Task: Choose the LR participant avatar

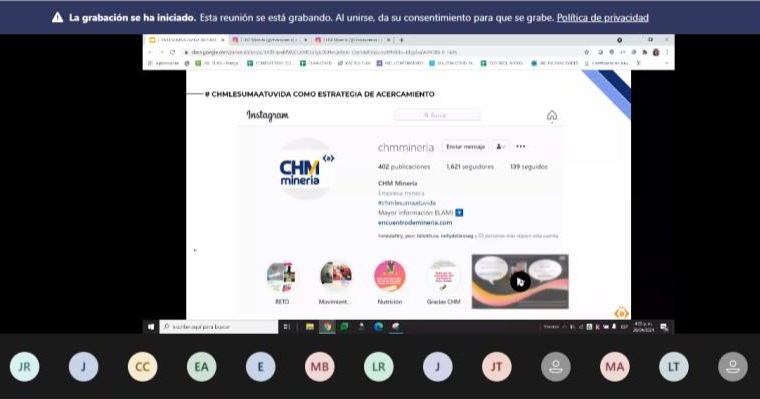Action: (x=379, y=367)
